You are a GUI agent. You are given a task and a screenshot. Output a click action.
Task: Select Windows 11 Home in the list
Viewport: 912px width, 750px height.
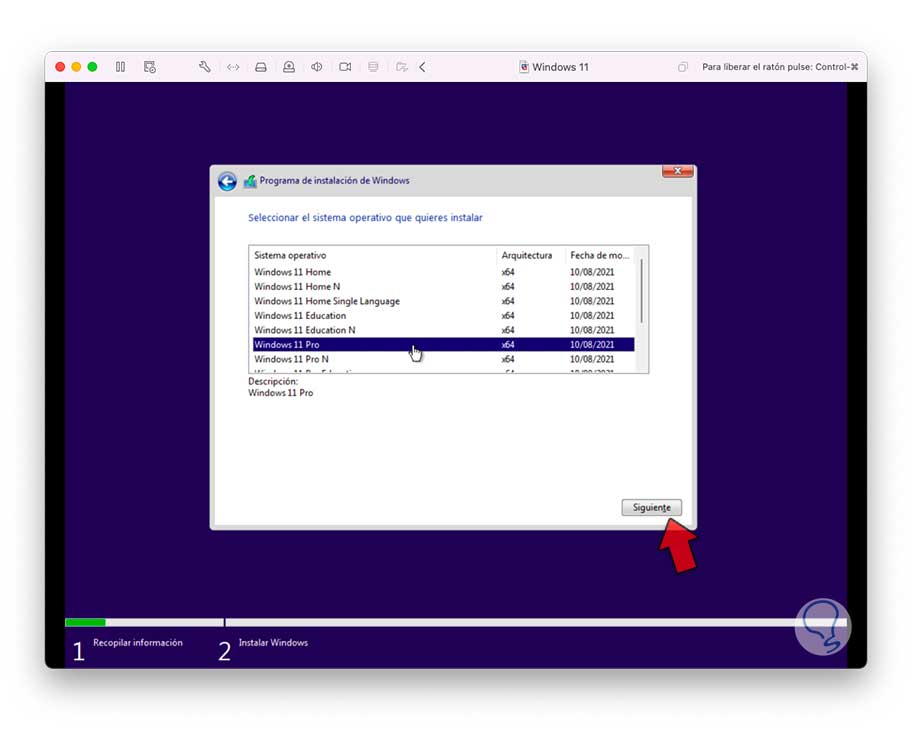(443, 272)
